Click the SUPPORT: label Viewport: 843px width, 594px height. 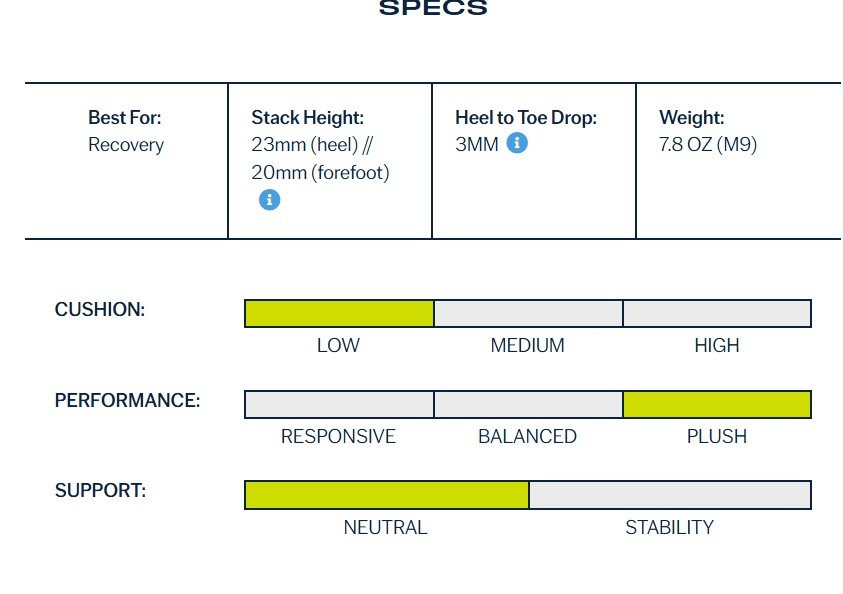point(101,490)
